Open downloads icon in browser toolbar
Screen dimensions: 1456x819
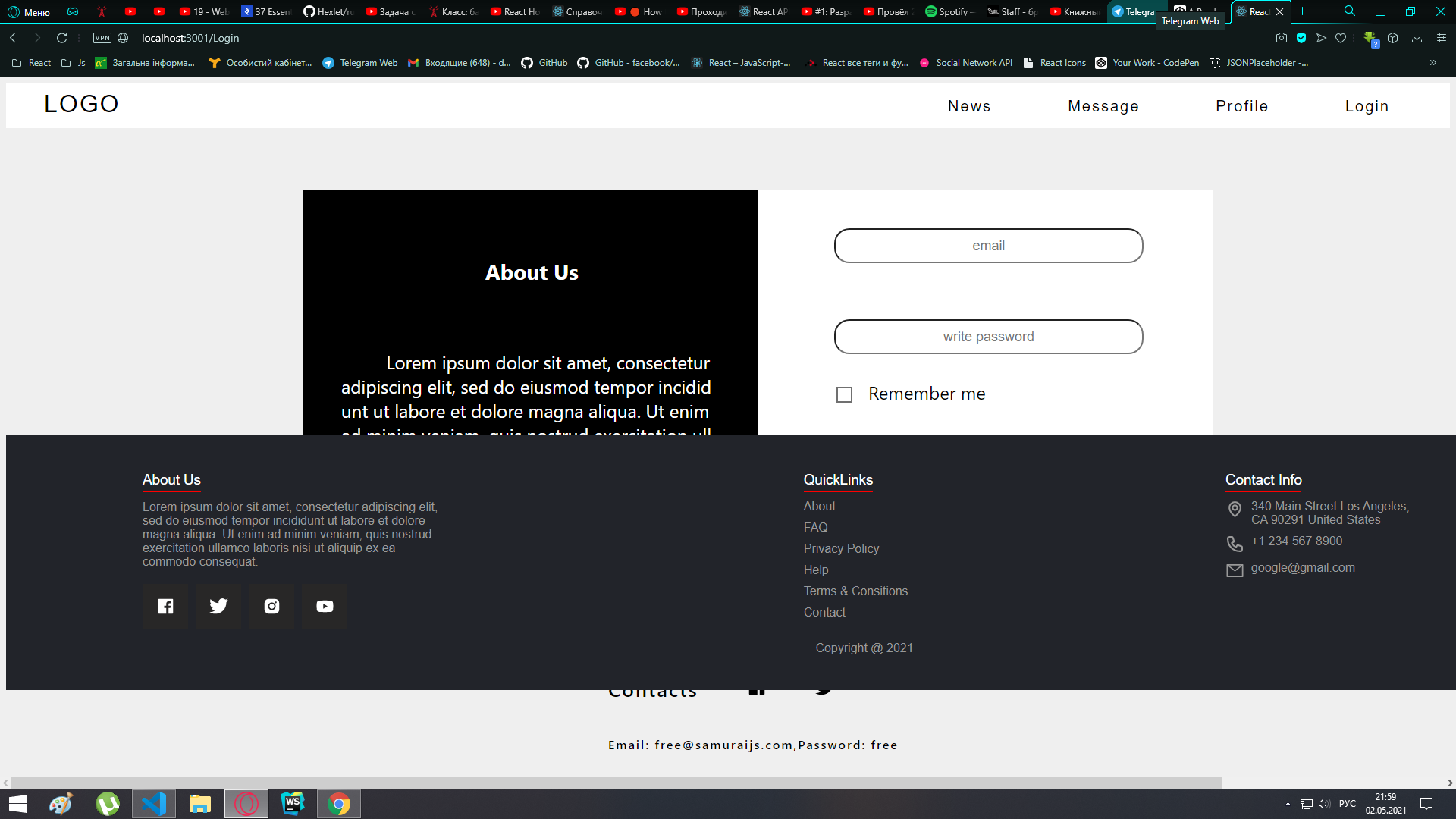pyautogui.click(x=1417, y=38)
